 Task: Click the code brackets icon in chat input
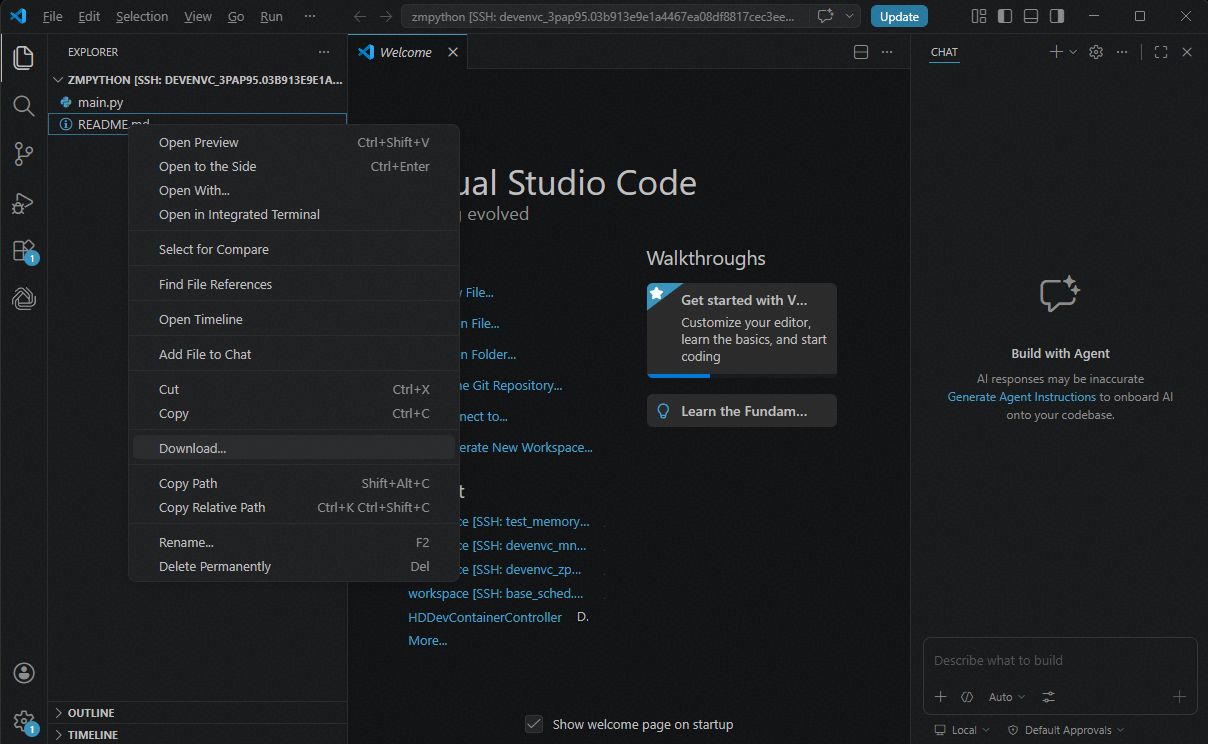967,697
